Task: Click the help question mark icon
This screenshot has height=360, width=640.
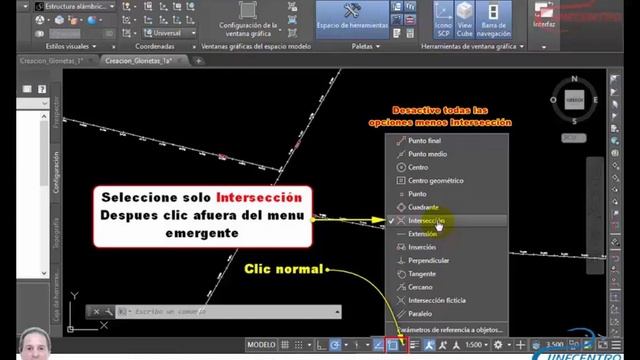Action: [x=42, y=89]
